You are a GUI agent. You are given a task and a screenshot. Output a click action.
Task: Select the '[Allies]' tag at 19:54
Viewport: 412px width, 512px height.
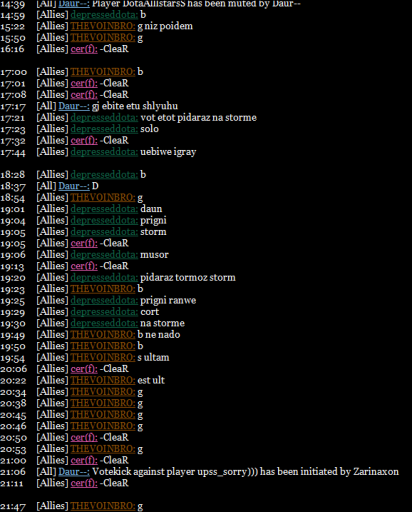[52, 357]
